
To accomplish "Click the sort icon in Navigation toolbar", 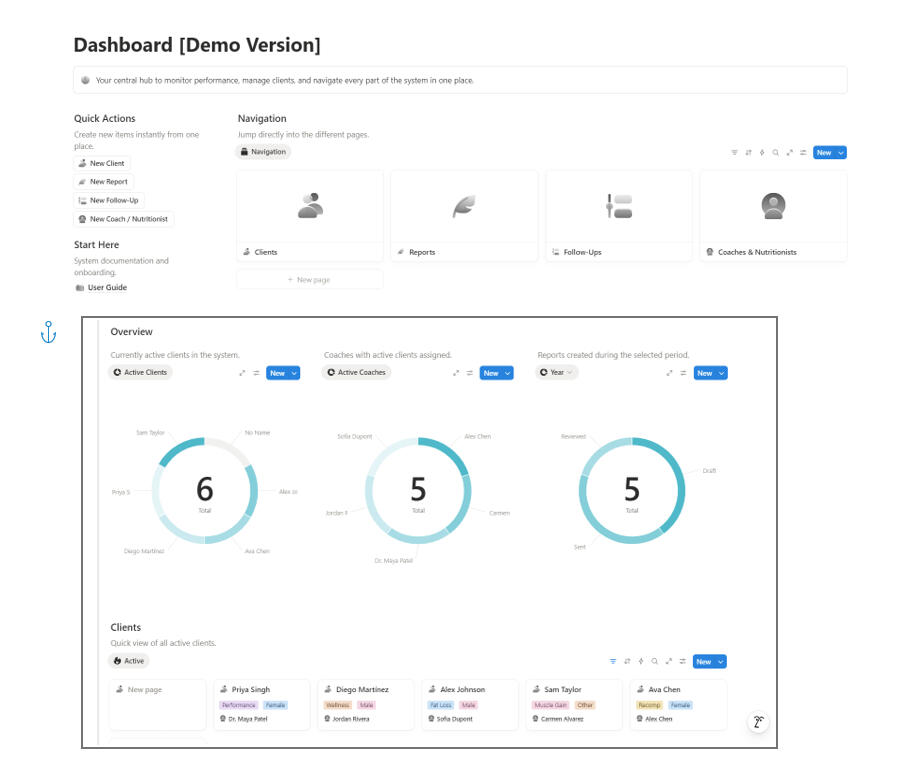I will (748, 153).
